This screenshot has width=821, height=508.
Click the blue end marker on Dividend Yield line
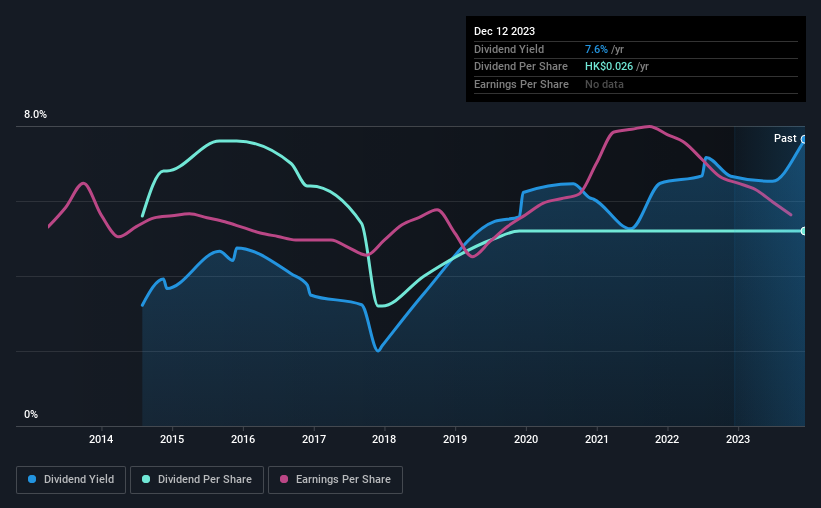coord(804,139)
